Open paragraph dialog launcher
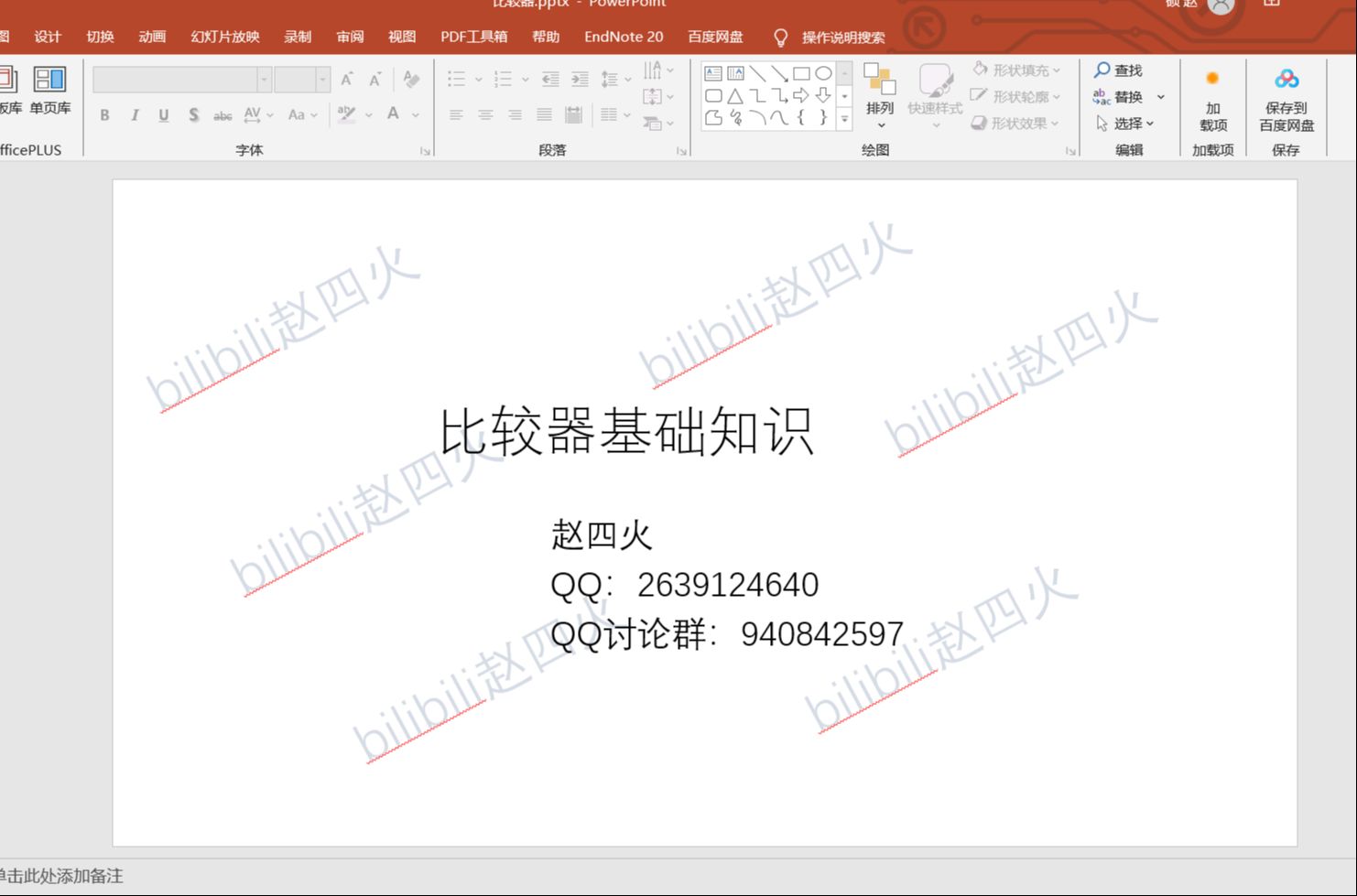 point(681,151)
